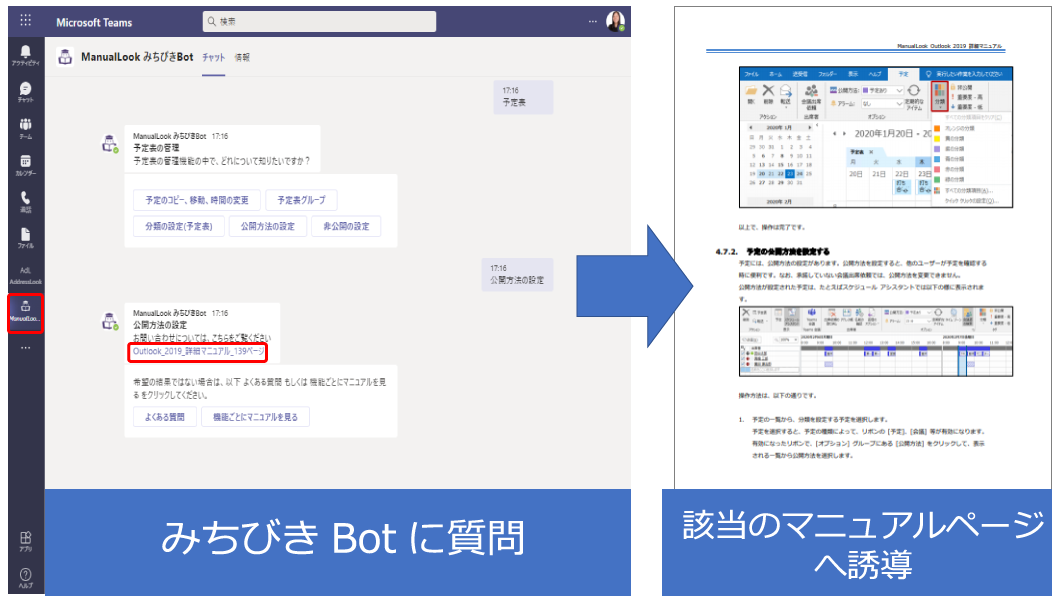Click the よくある質問 button
1060x598 pixels.
(x=163, y=417)
